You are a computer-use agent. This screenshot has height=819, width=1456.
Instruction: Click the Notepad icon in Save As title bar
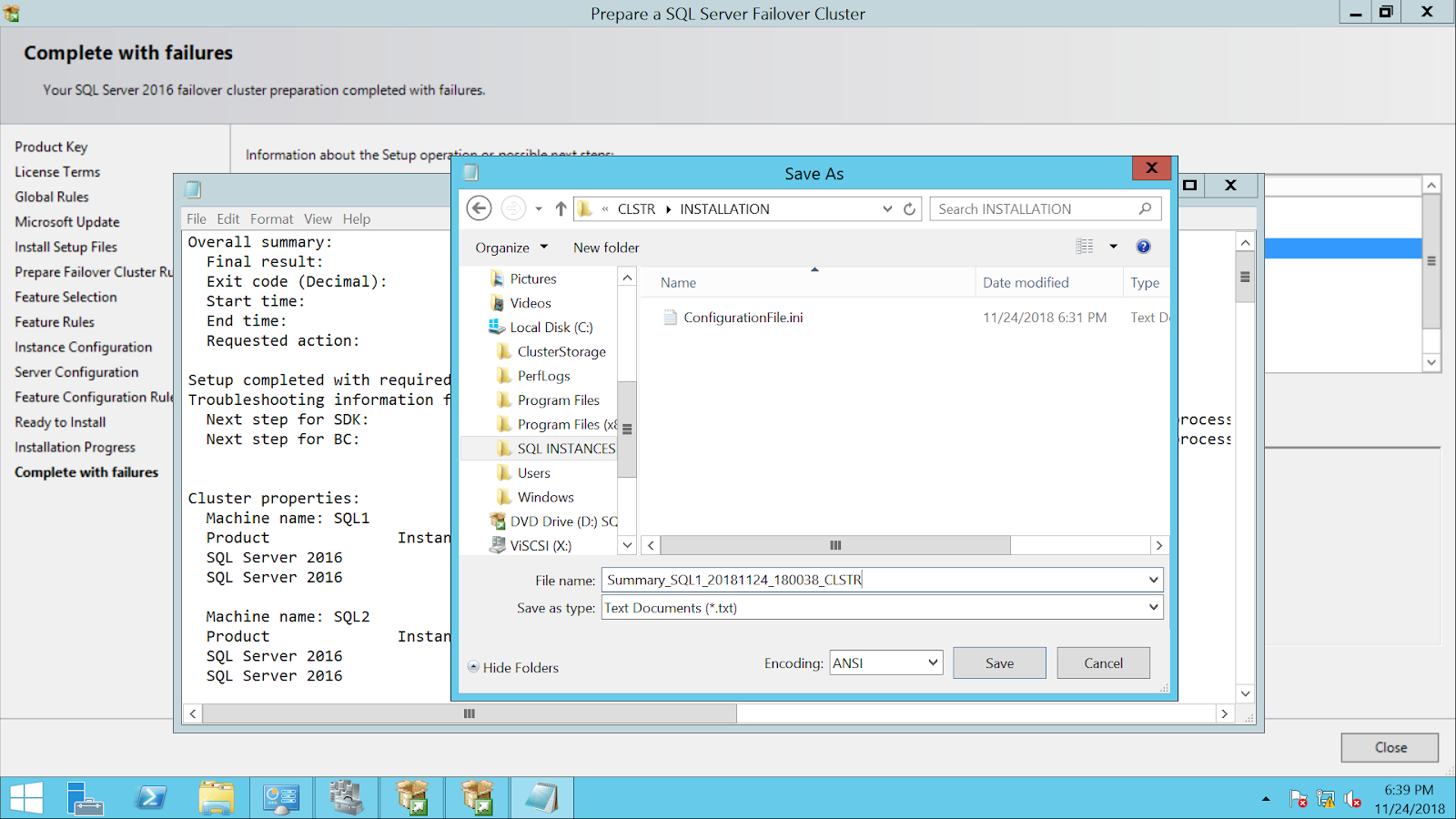pyautogui.click(x=470, y=173)
